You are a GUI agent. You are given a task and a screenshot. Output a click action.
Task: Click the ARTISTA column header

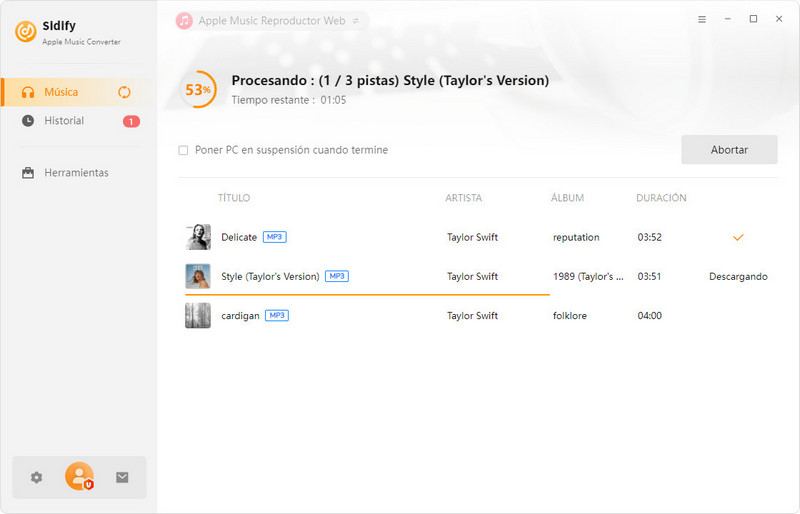tap(463, 198)
